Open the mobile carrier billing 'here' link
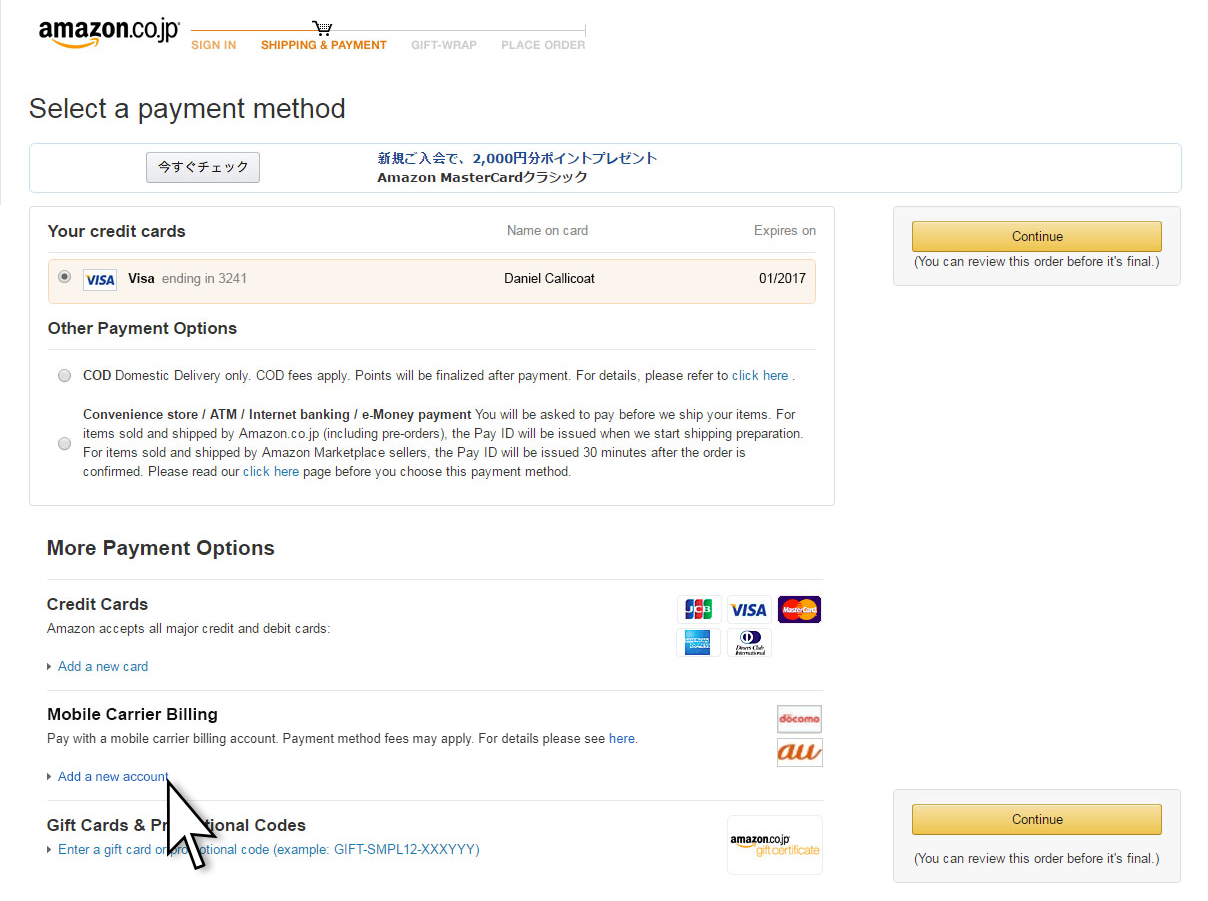This screenshot has width=1208, height=901. tap(622, 739)
